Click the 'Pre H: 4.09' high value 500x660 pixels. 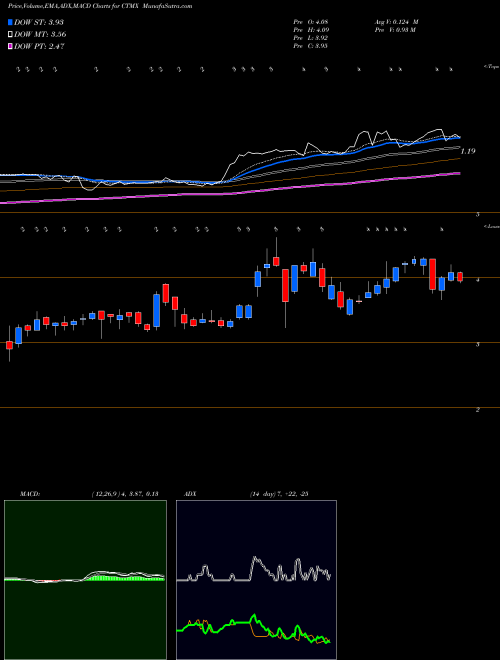tap(311, 30)
